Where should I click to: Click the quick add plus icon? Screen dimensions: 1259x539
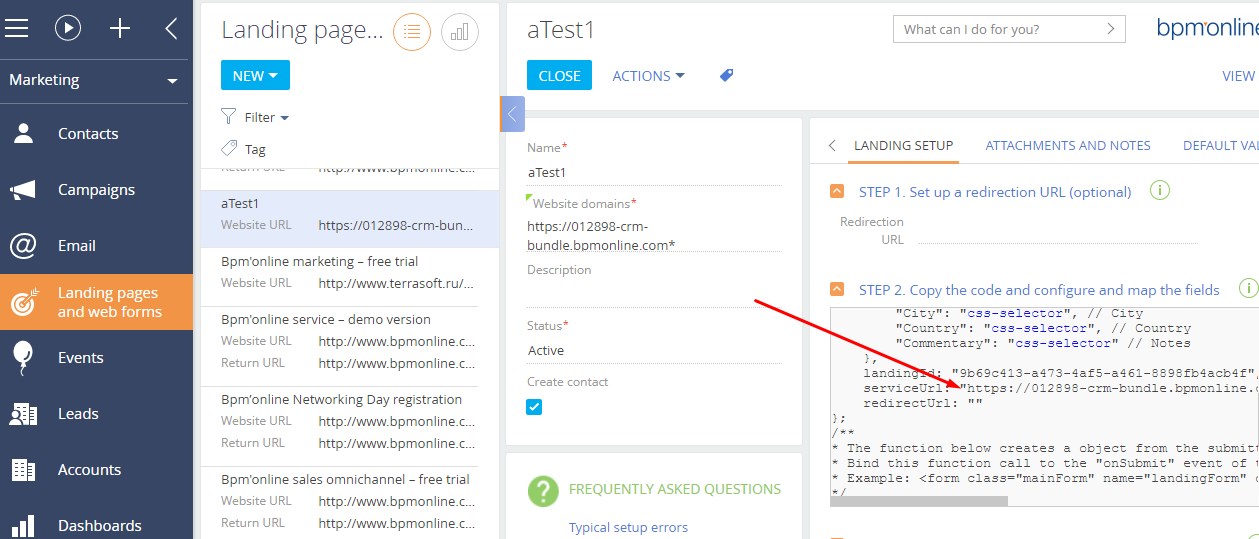pyautogui.click(x=120, y=28)
